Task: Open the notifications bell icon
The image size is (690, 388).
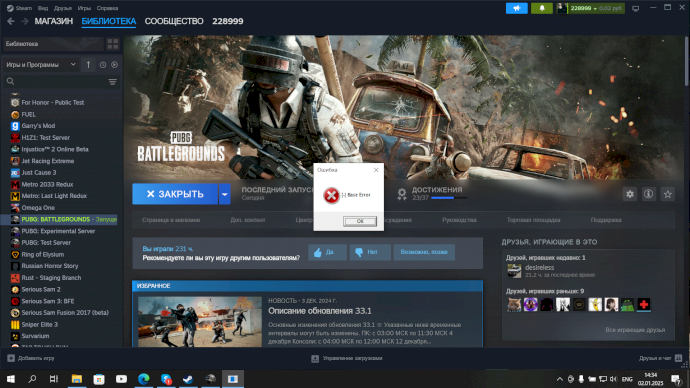Action: (x=542, y=8)
